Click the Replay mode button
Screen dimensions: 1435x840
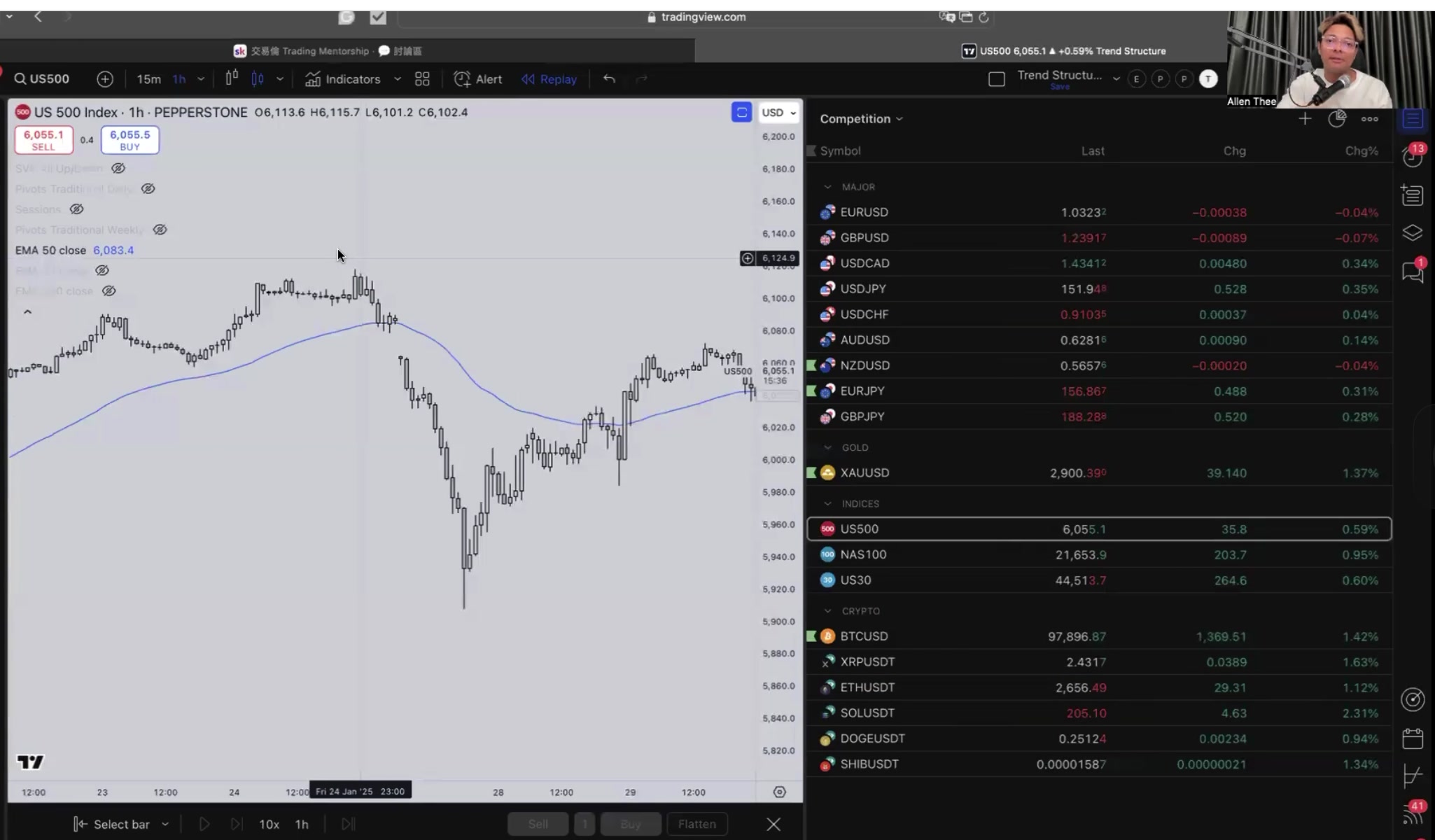tap(549, 79)
